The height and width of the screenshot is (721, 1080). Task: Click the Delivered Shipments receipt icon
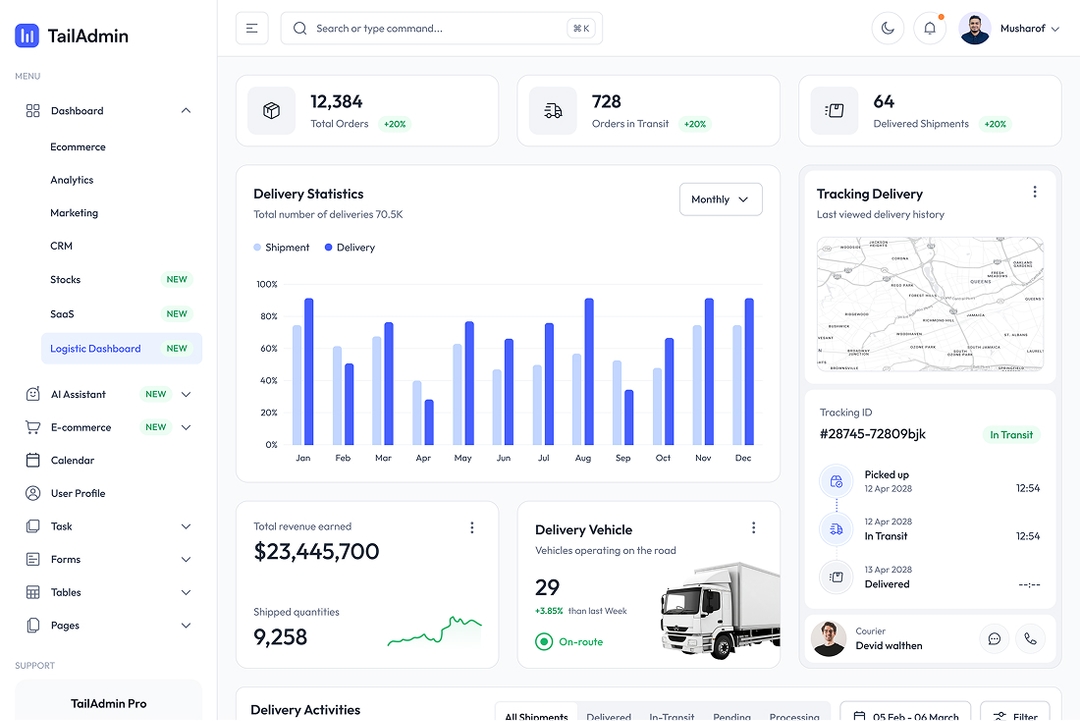point(834,110)
